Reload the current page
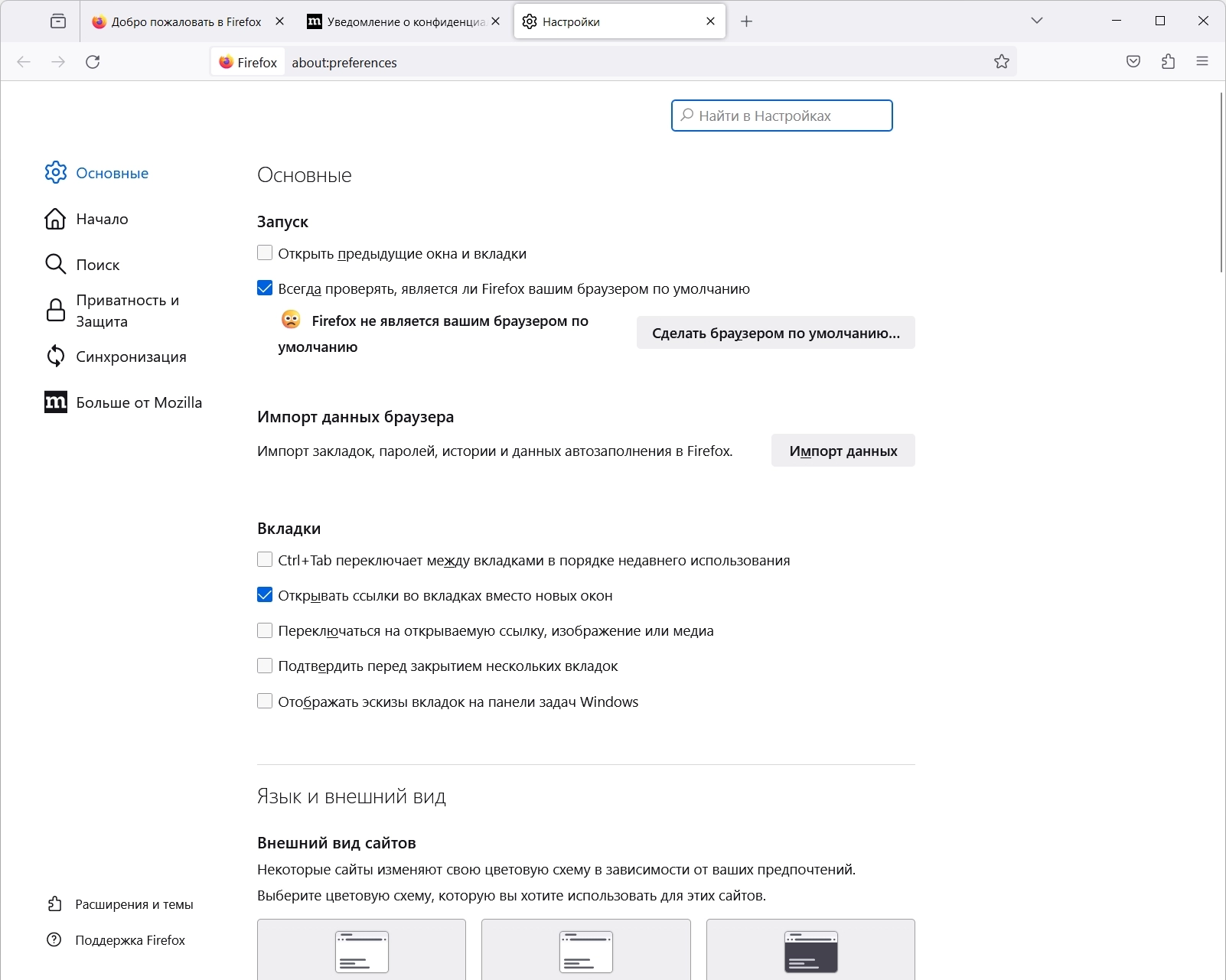 (93, 62)
